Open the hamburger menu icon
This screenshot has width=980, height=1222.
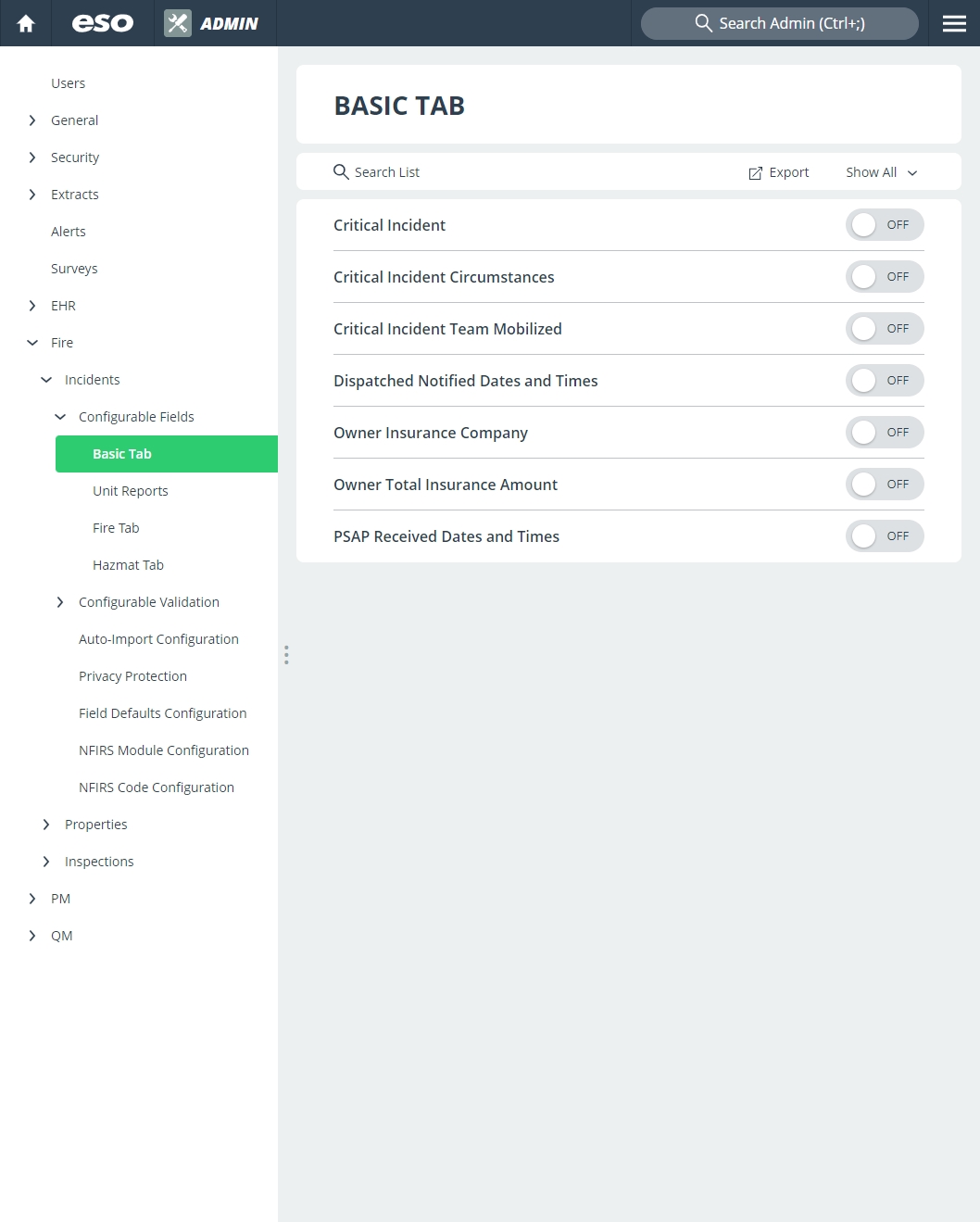pos(954,23)
